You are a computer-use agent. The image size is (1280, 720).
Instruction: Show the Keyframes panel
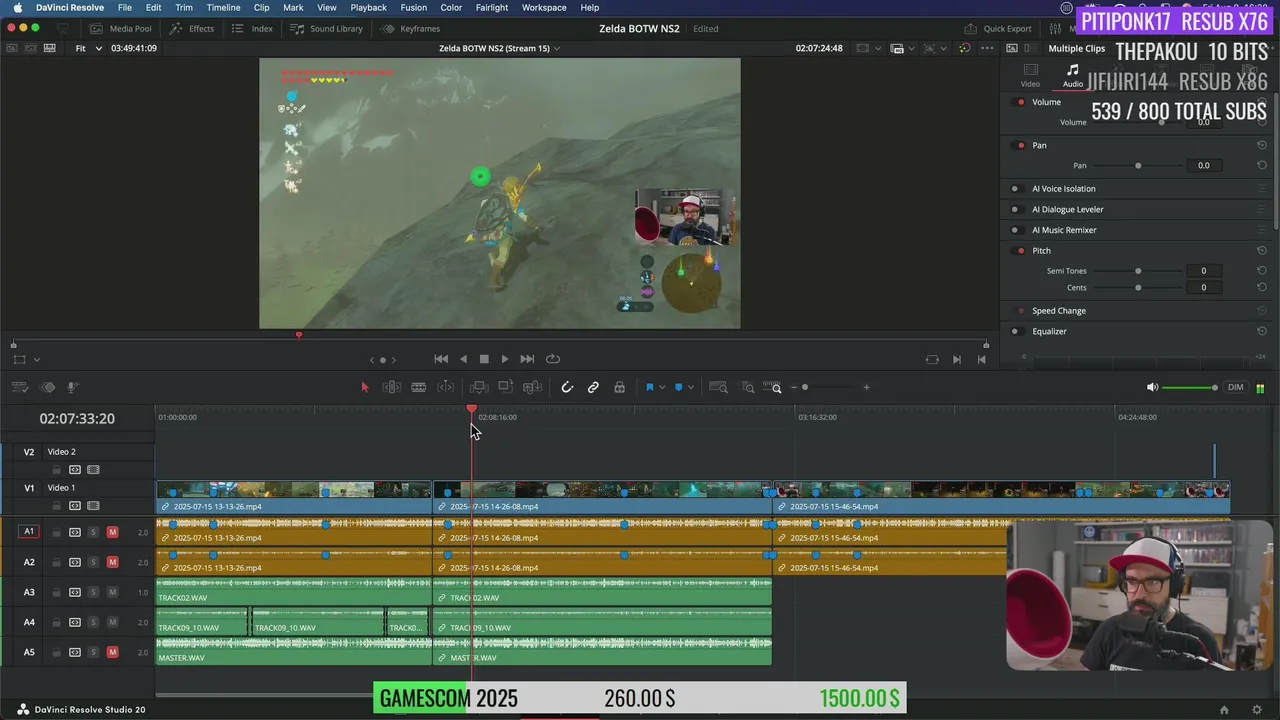[x=411, y=29]
